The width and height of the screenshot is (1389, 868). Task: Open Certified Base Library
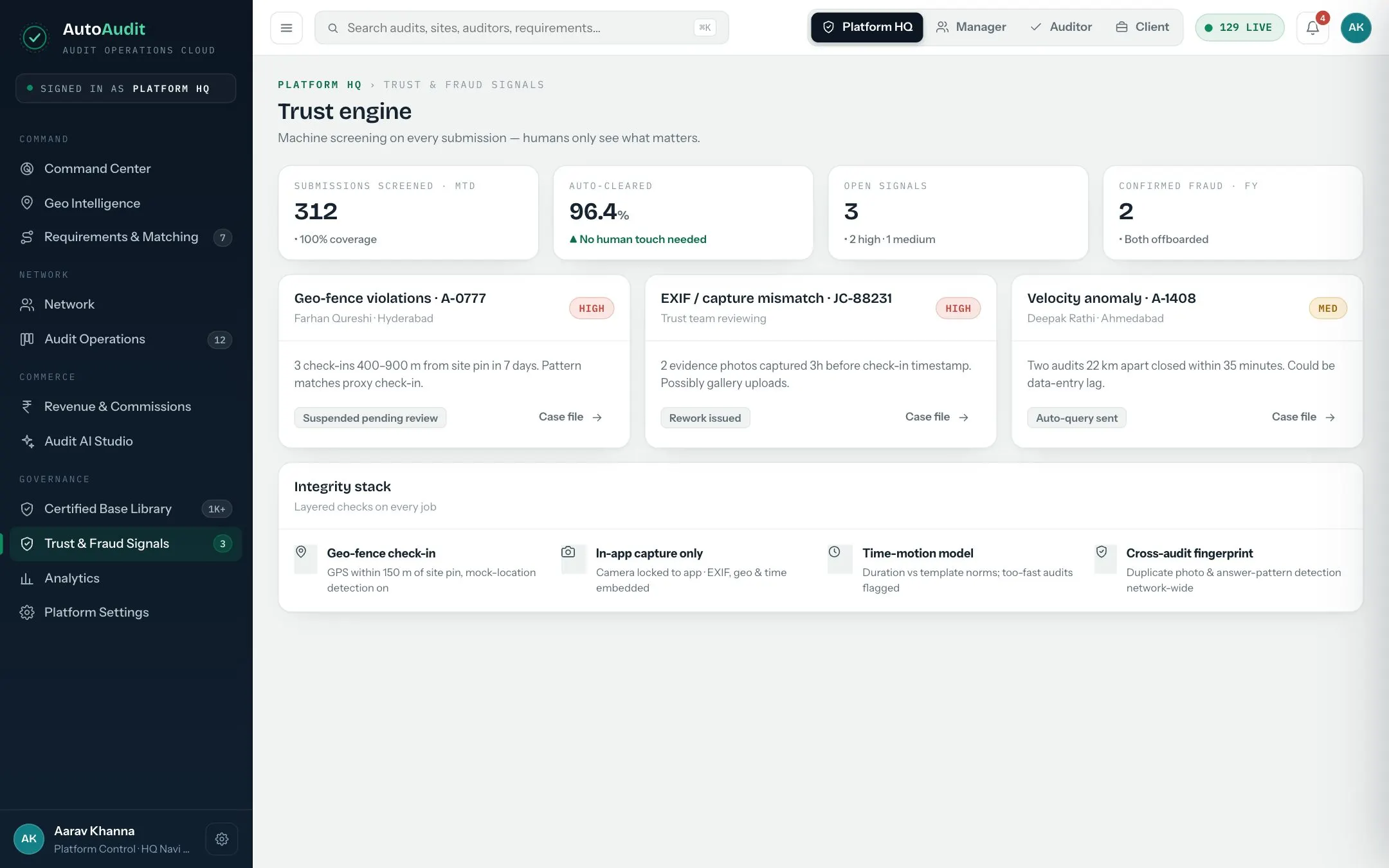click(x=125, y=509)
